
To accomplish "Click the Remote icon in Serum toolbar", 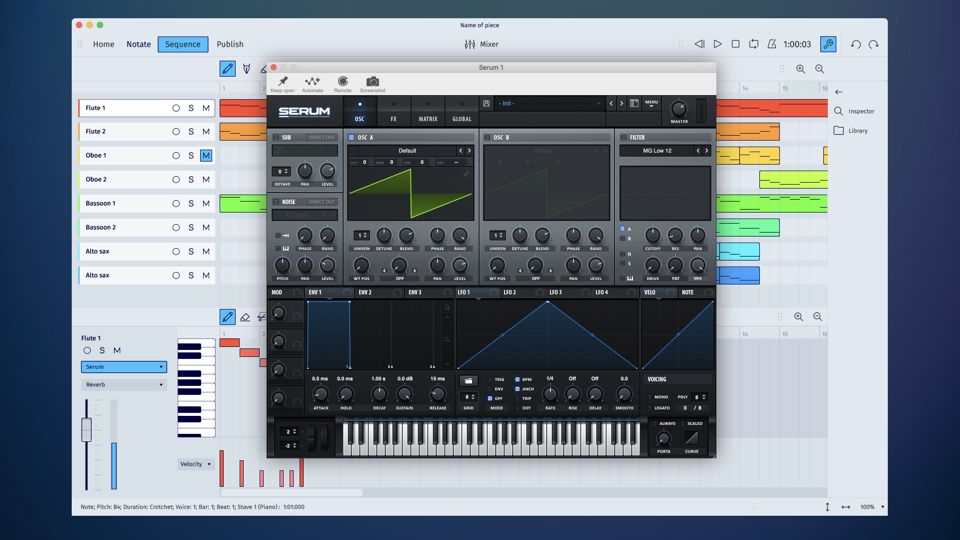I will [x=343, y=81].
